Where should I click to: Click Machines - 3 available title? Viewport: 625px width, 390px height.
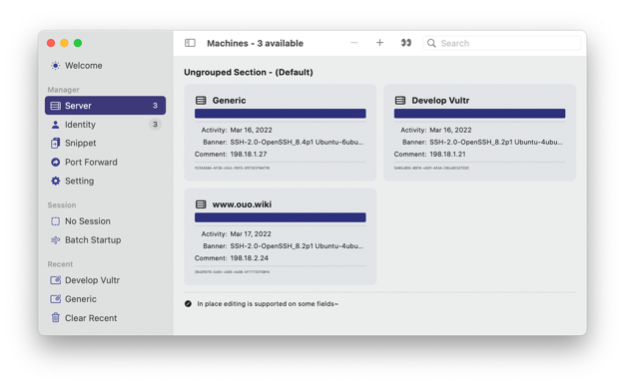tap(255, 43)
